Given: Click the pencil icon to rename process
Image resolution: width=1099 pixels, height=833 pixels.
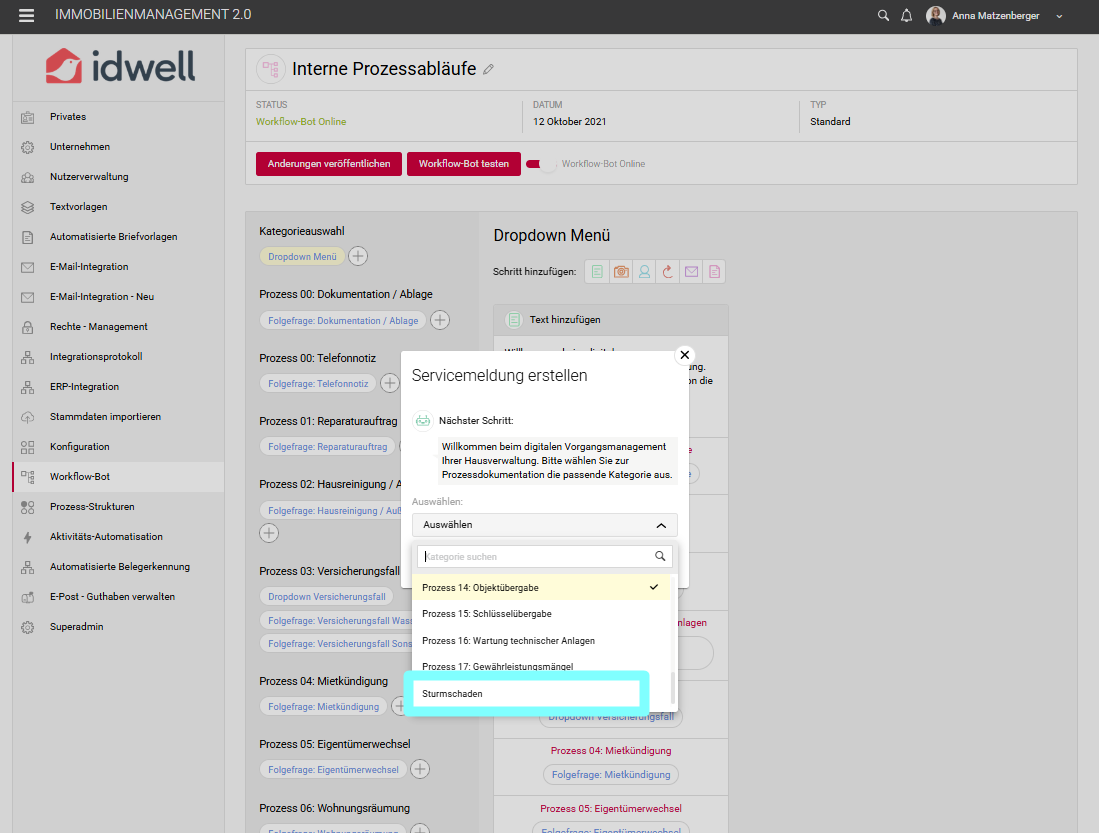Looking at the screenshot, I should (488, 70).
